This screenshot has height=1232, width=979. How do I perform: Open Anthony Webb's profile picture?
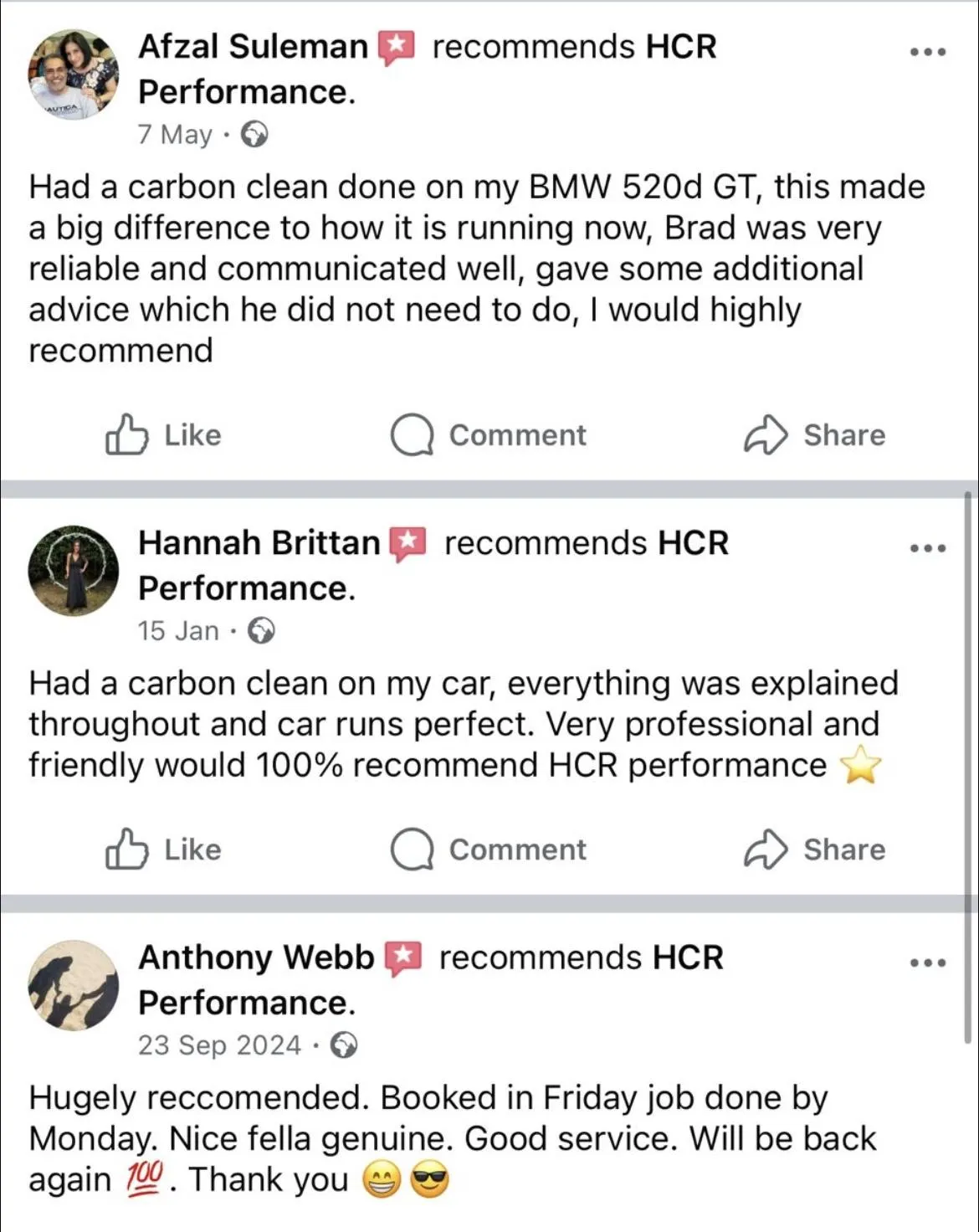[74, 985]
